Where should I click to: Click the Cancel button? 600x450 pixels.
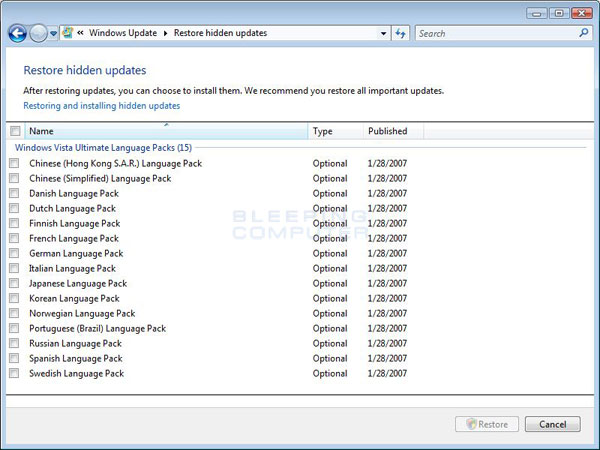coord(553,424)
